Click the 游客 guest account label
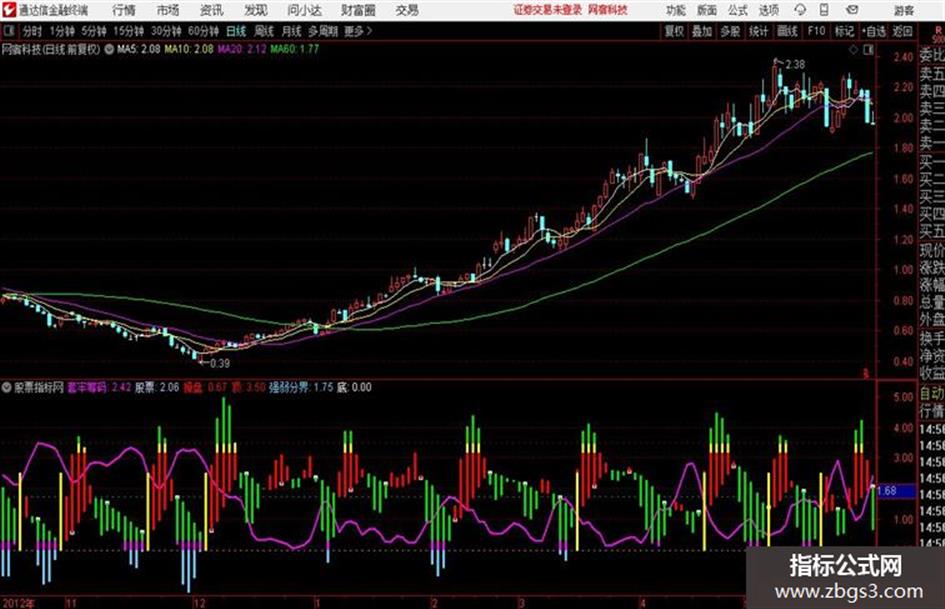The height and width of the screenshot is (609, 945). pyautogui.click(x=903, y=10)
